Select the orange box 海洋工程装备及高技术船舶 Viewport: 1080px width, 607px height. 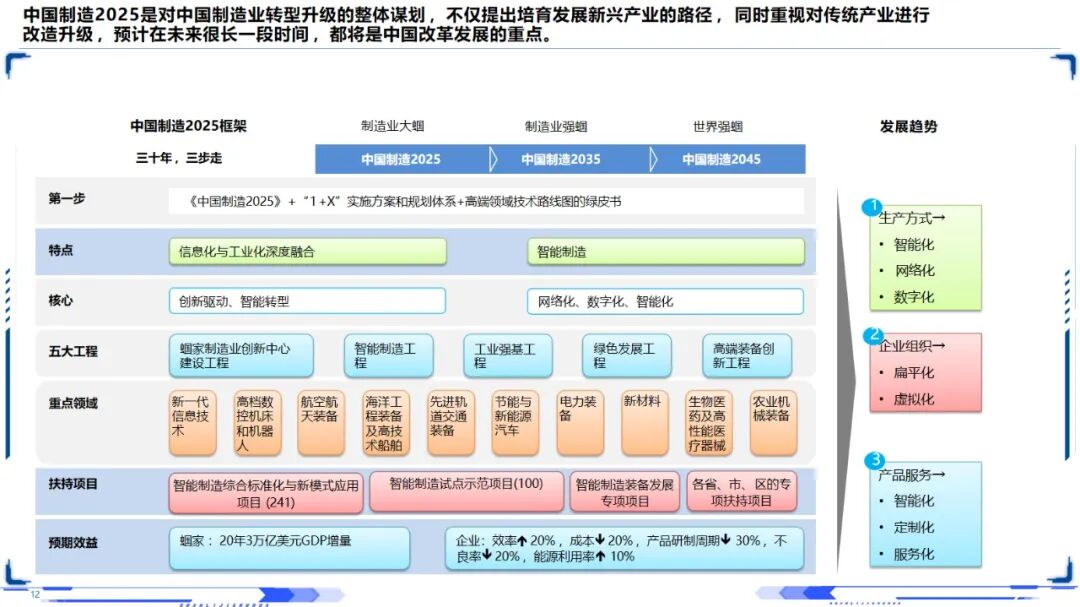(386, 423)
